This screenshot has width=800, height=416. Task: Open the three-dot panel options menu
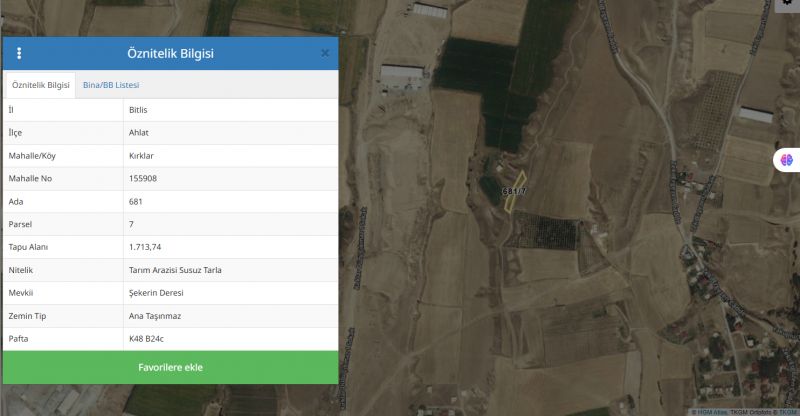[x=19, y=53]
